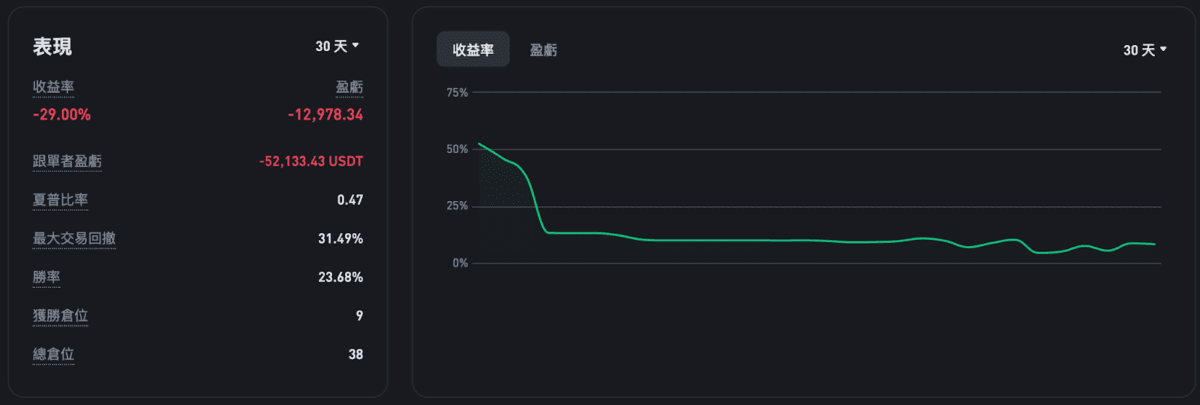Click the 跟單者盈虧 metric label
The image size is (1200, 405).
click(67, 161)
